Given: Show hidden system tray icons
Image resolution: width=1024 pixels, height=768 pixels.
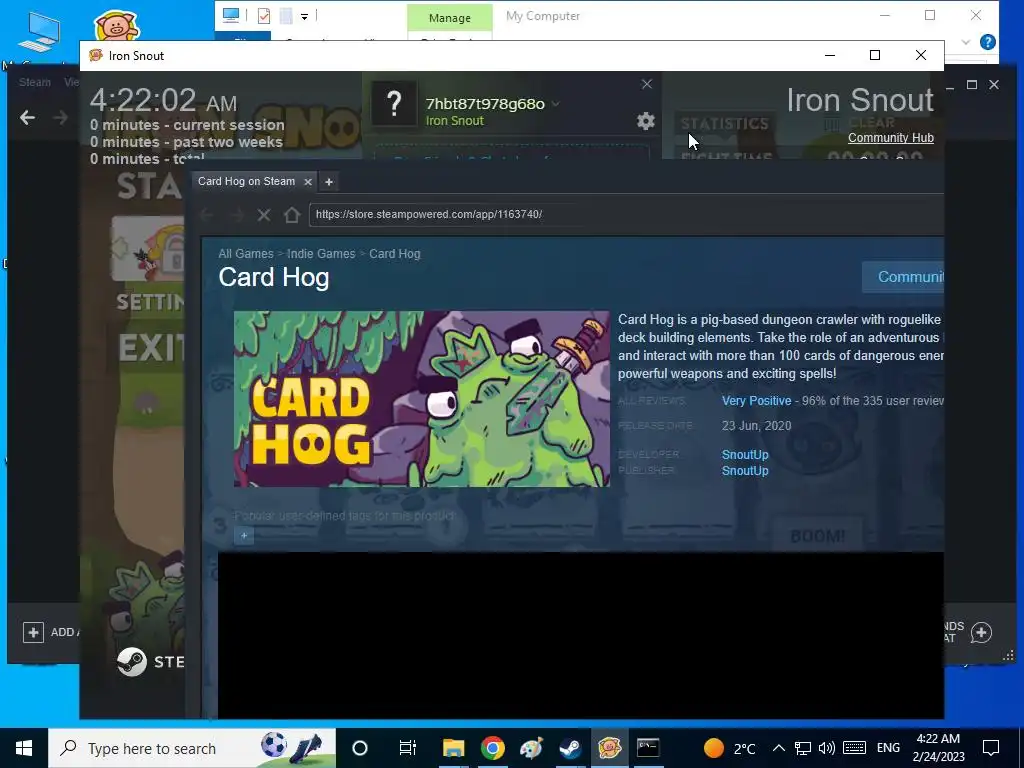Looking at the screenshot, I should coord(778,748).
